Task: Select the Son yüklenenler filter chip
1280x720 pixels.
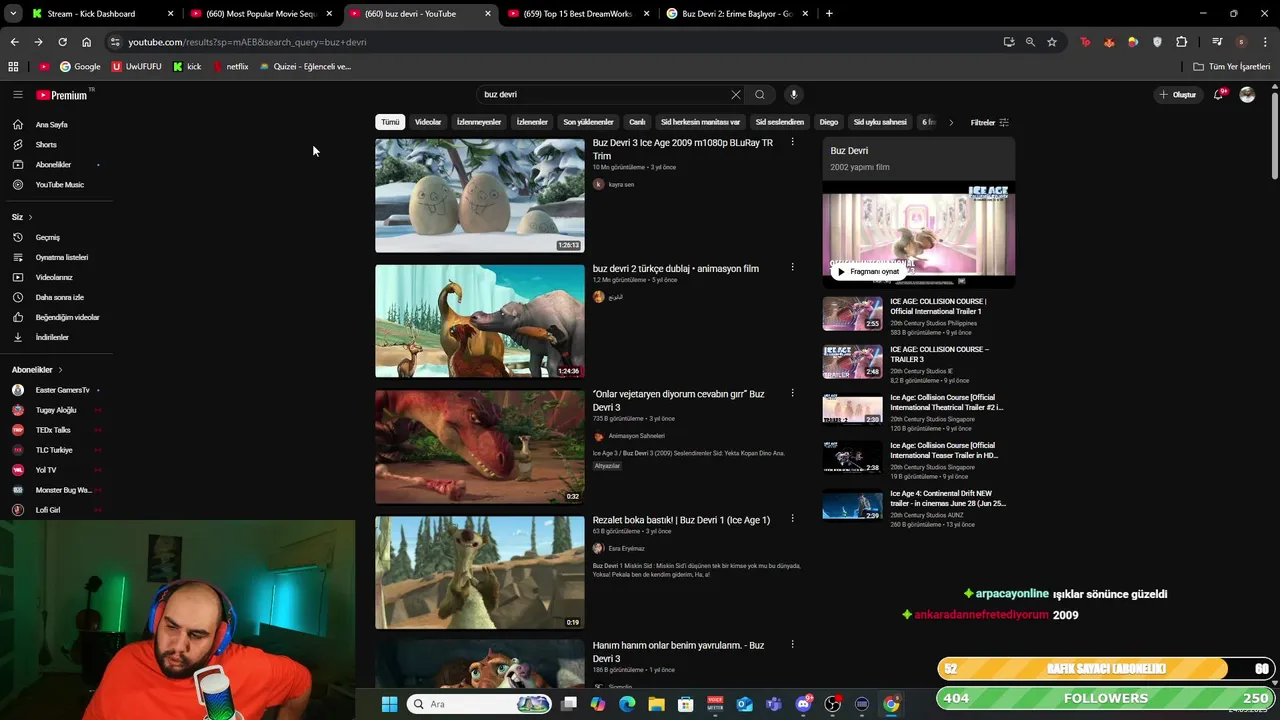Action: pyautogui.click(x=588, y=122)
